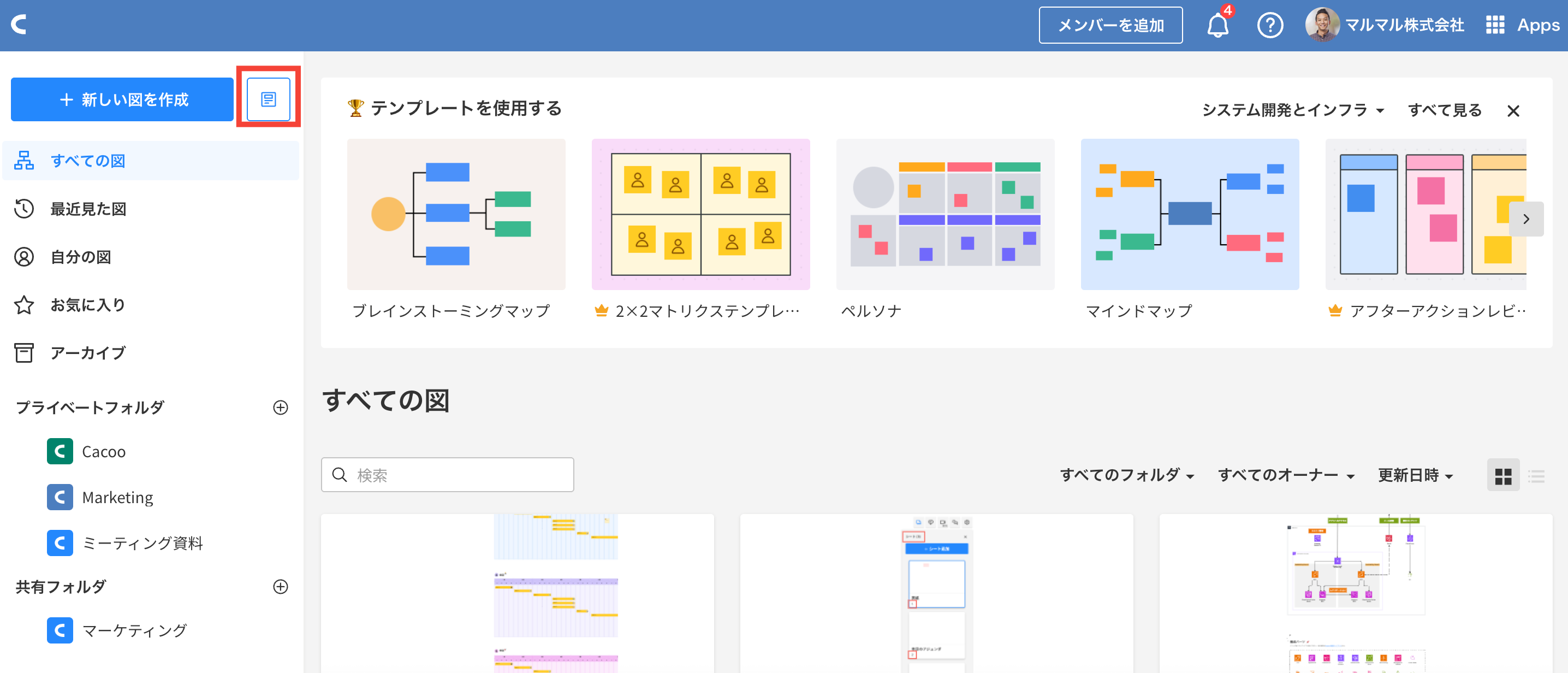The height and width of the screenshot is (673, 1568).
Task: Open the Apps grid launcher
Action: [x=1495, y=25]
